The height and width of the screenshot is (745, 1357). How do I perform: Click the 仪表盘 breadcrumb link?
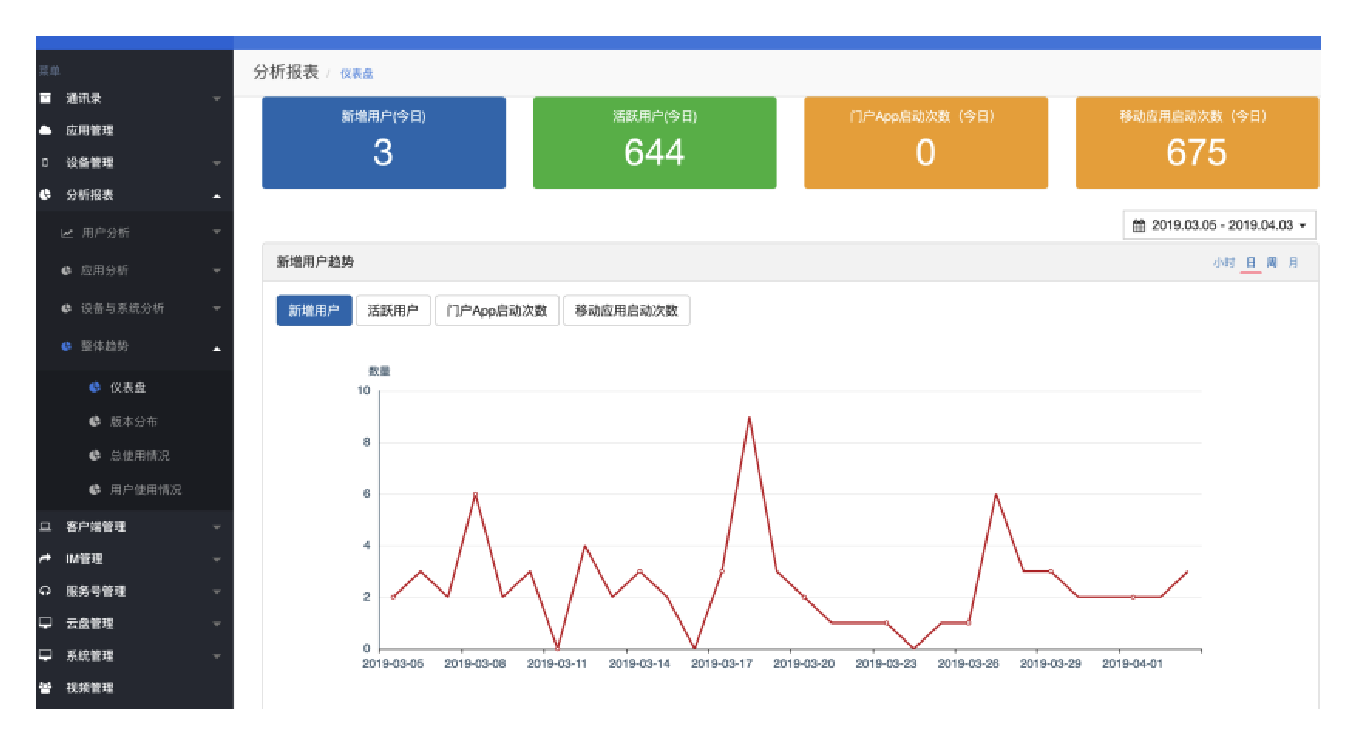(356, 74)
